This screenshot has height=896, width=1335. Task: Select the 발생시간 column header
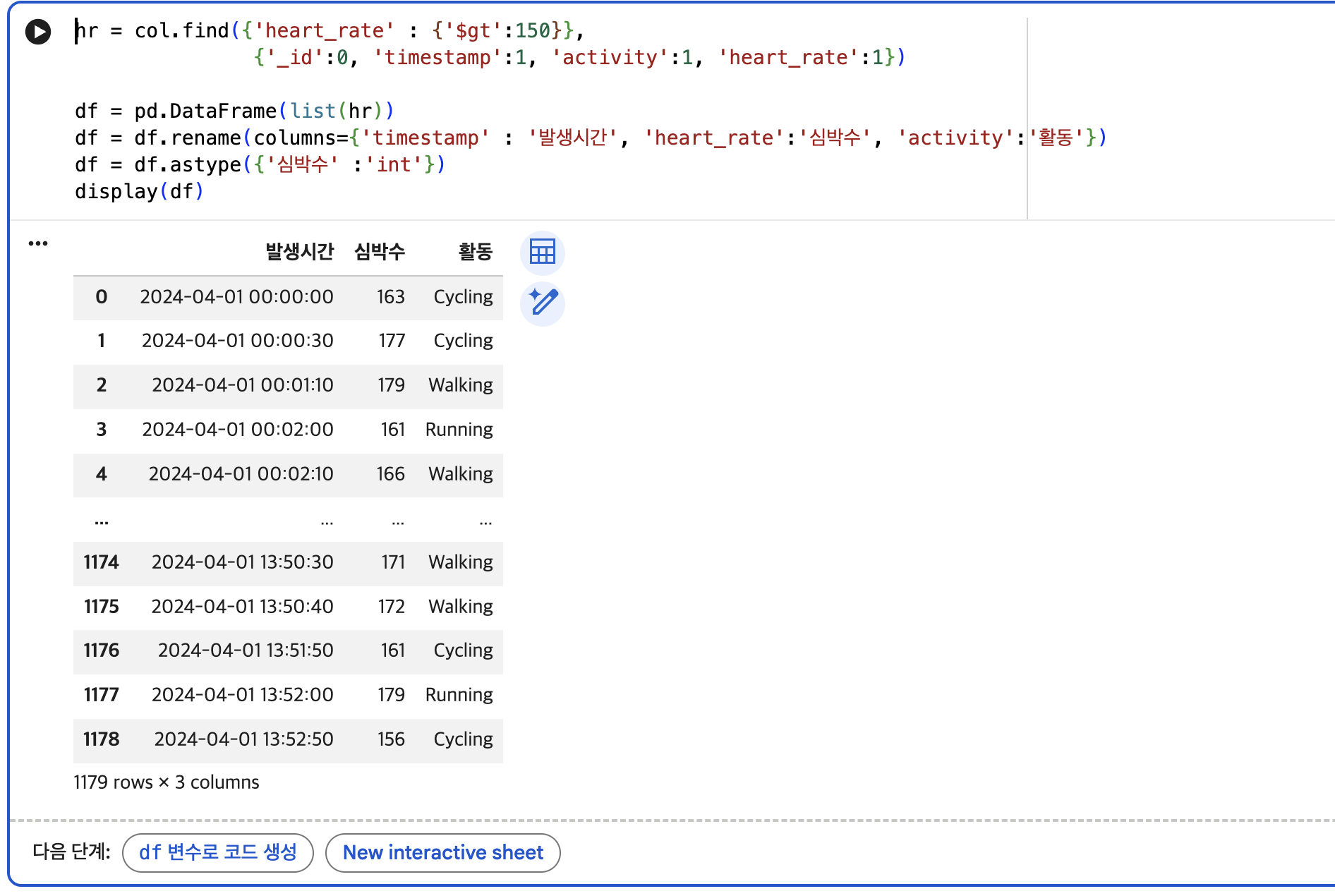(299, 252)
